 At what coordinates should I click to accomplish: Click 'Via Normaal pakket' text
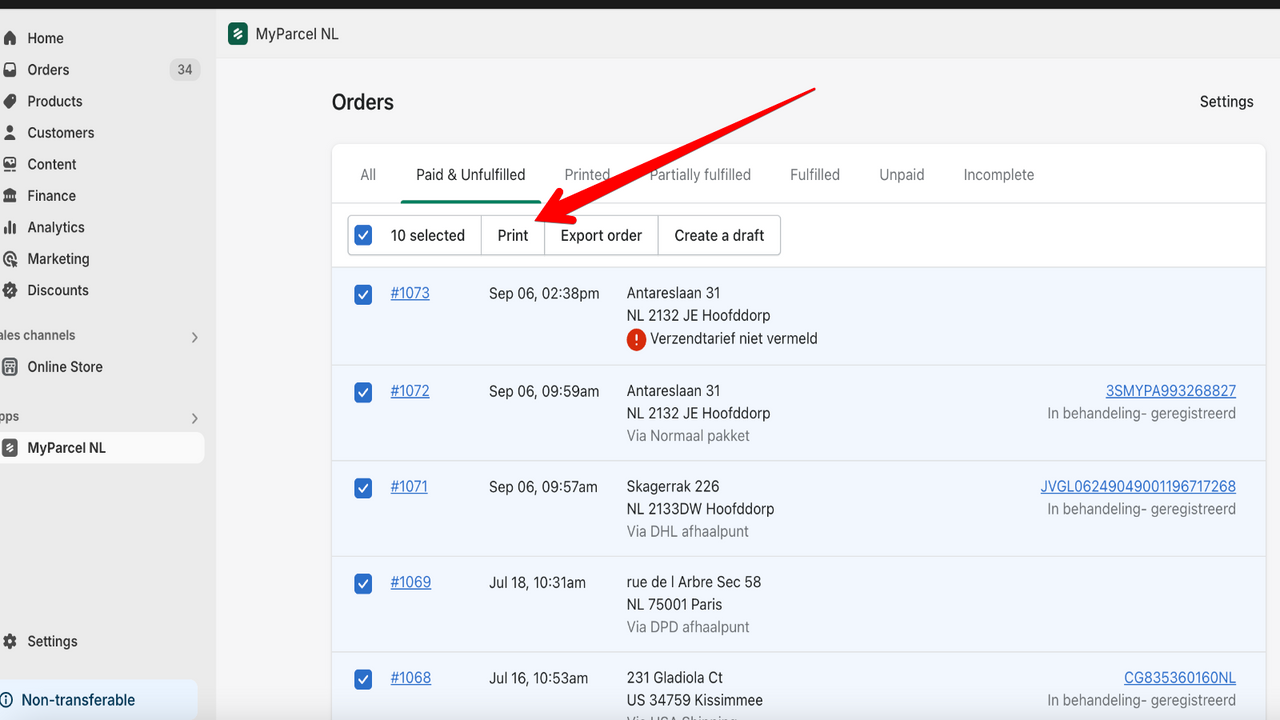(688, 436)
